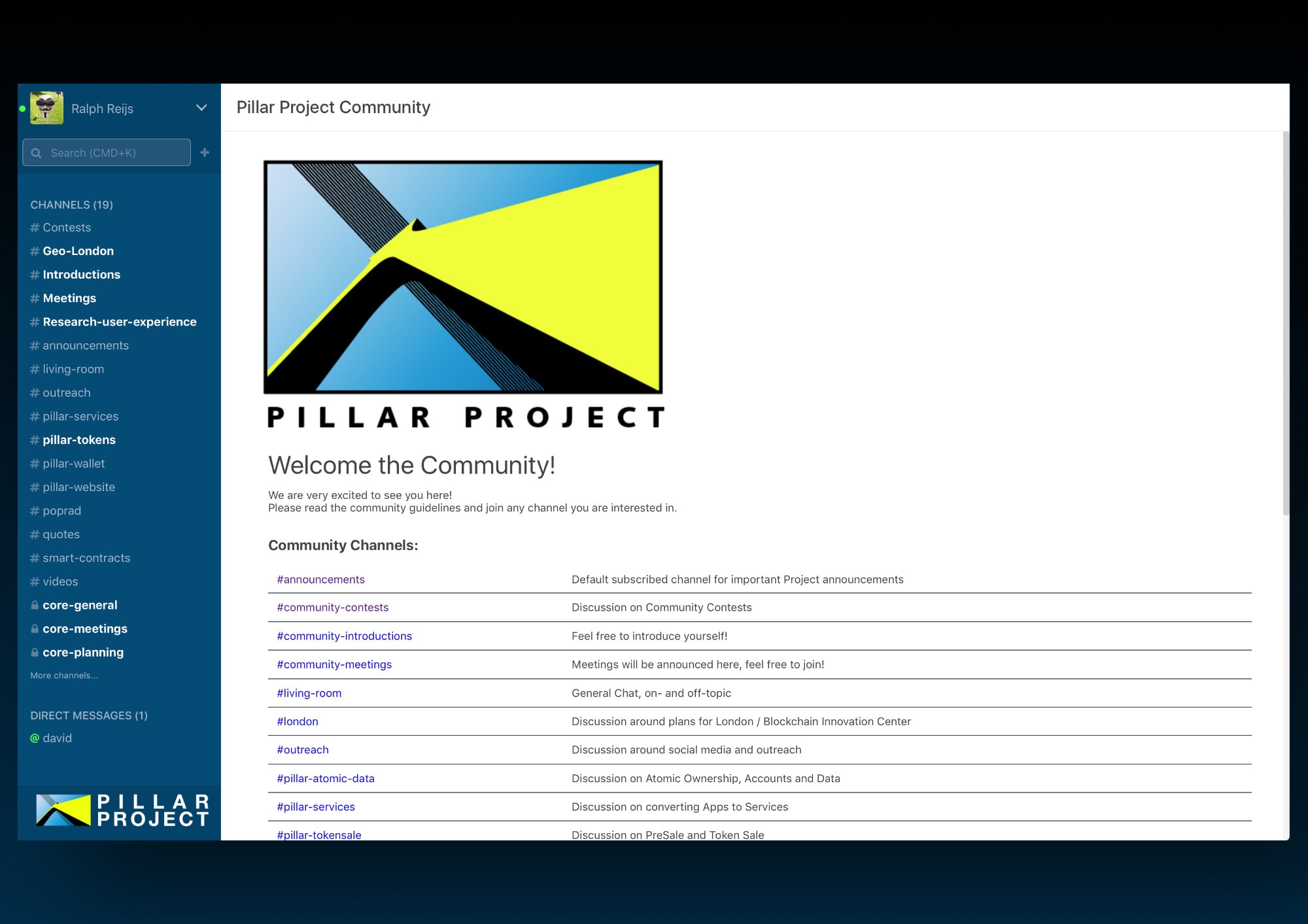
Task: Follow the #outreach link
Action: coord(303,750)
